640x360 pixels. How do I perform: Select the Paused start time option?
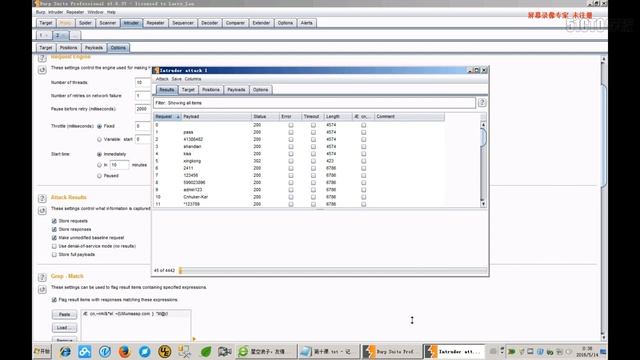click(99, 176)
